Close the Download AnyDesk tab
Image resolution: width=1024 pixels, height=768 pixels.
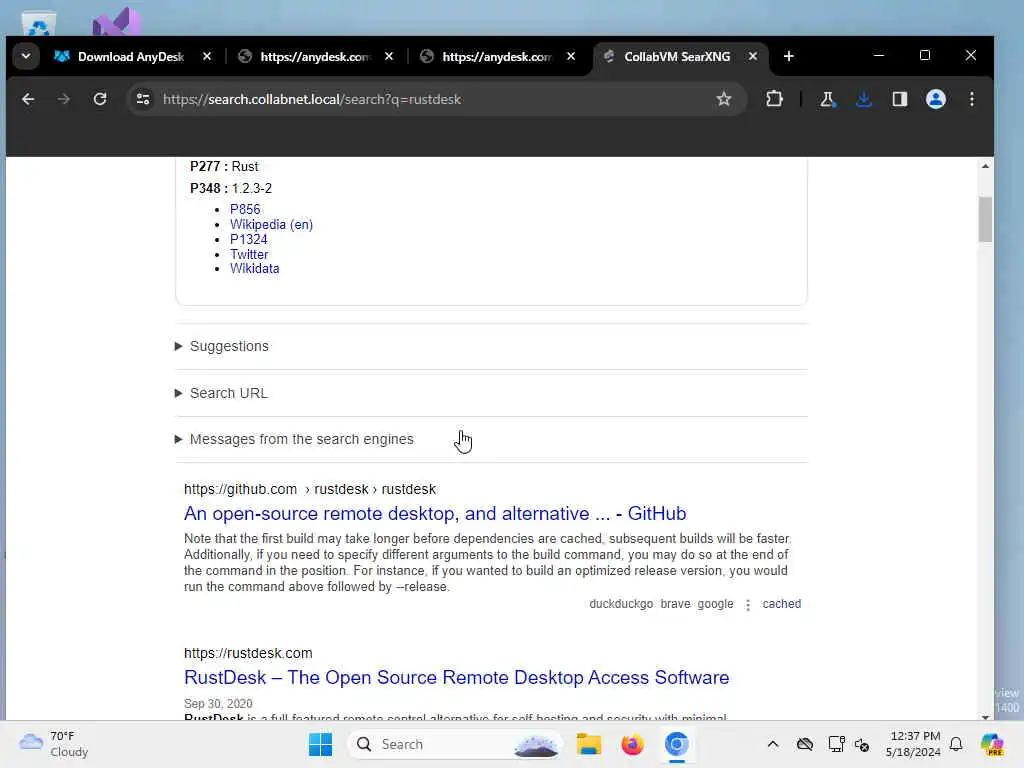[x=207, y=56]
